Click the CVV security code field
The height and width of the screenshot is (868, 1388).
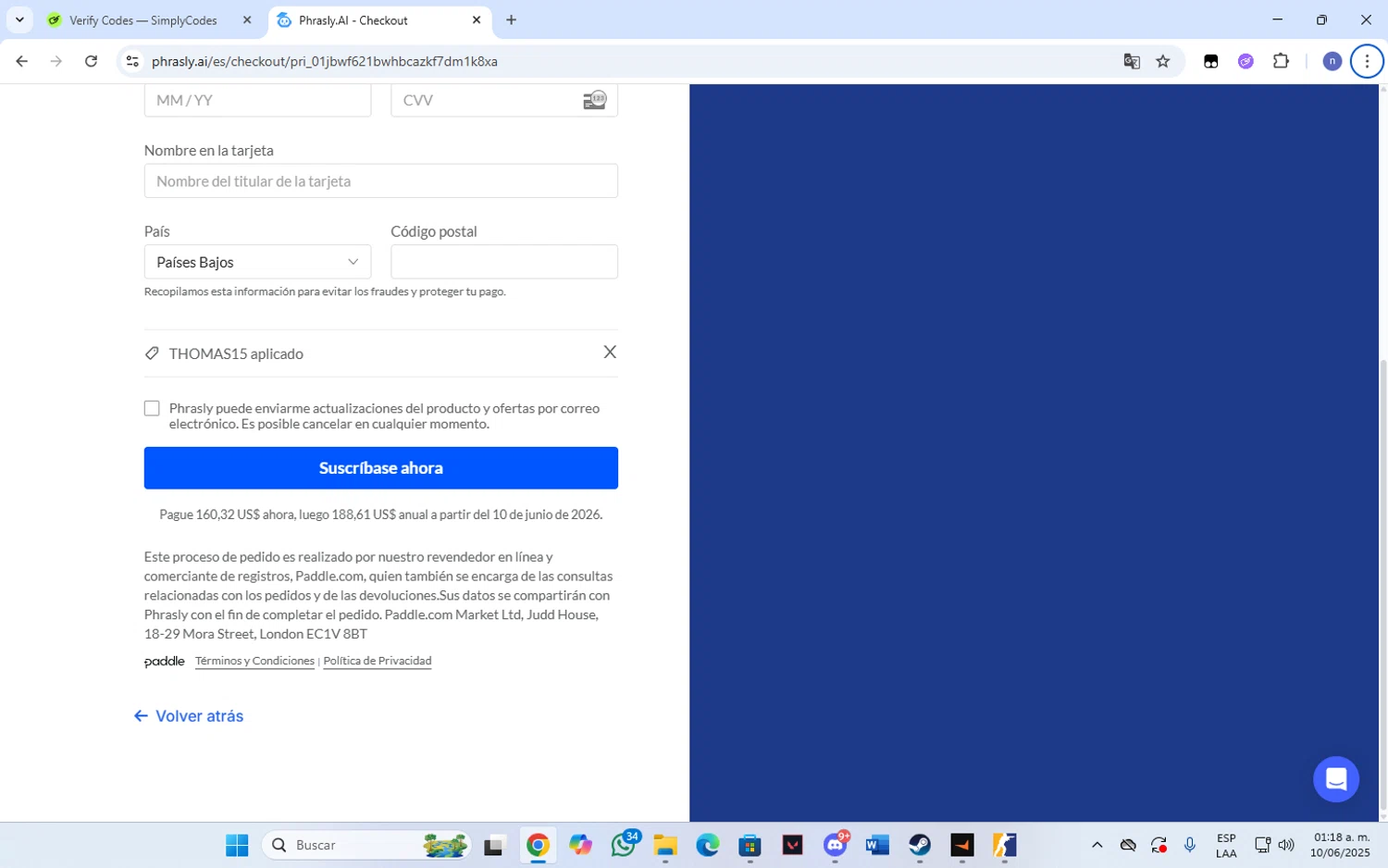pos(504,100)
